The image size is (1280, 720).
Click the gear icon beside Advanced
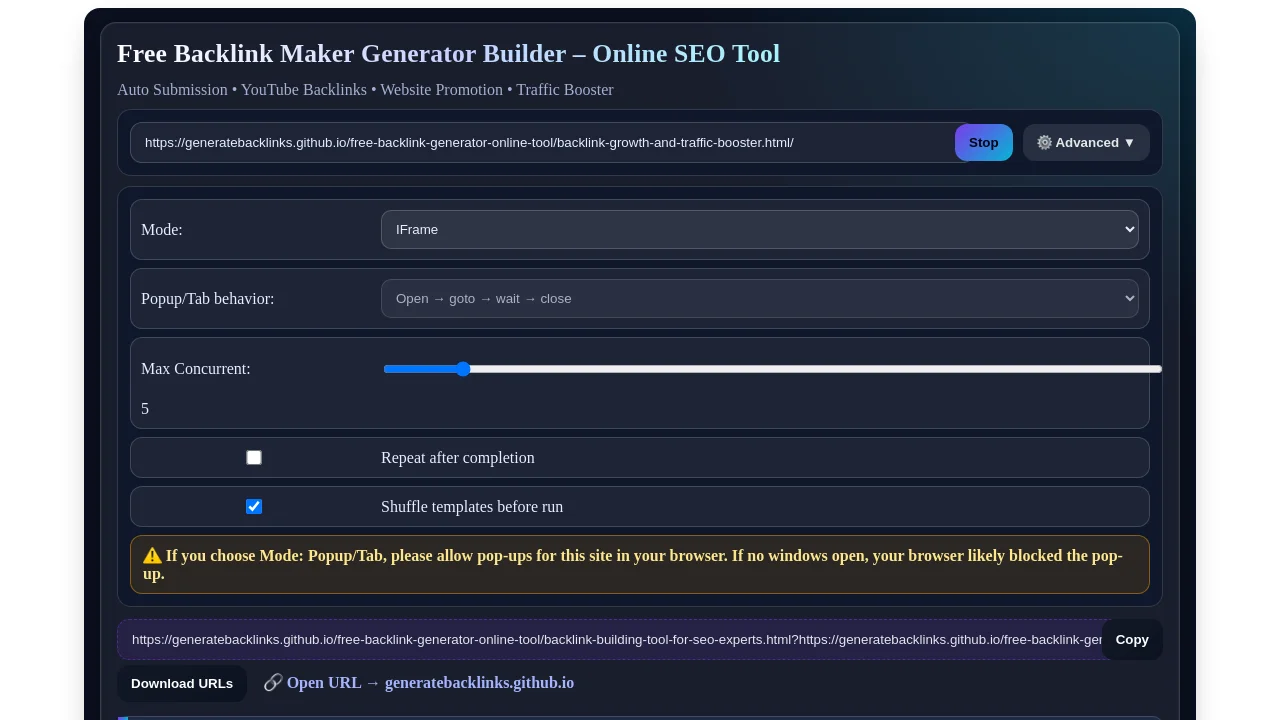(x=1044, y=142)
